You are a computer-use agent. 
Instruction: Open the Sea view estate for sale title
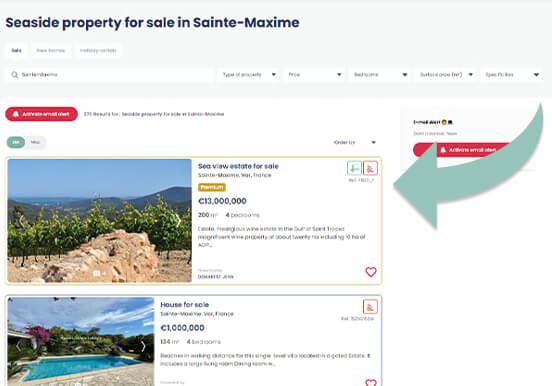tap(238, 166)
